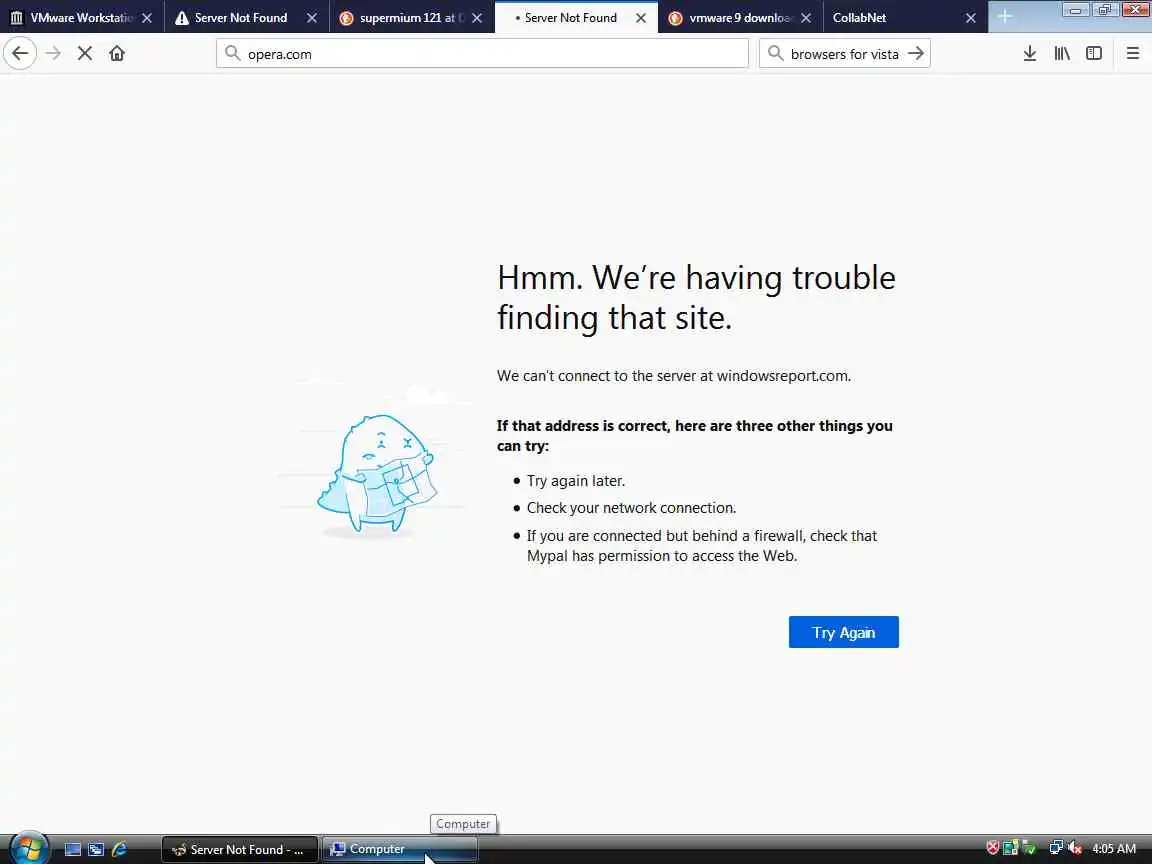Click the windowsreport.com error message text
This screenshot has height=864, width=1152.
point(674,375)
